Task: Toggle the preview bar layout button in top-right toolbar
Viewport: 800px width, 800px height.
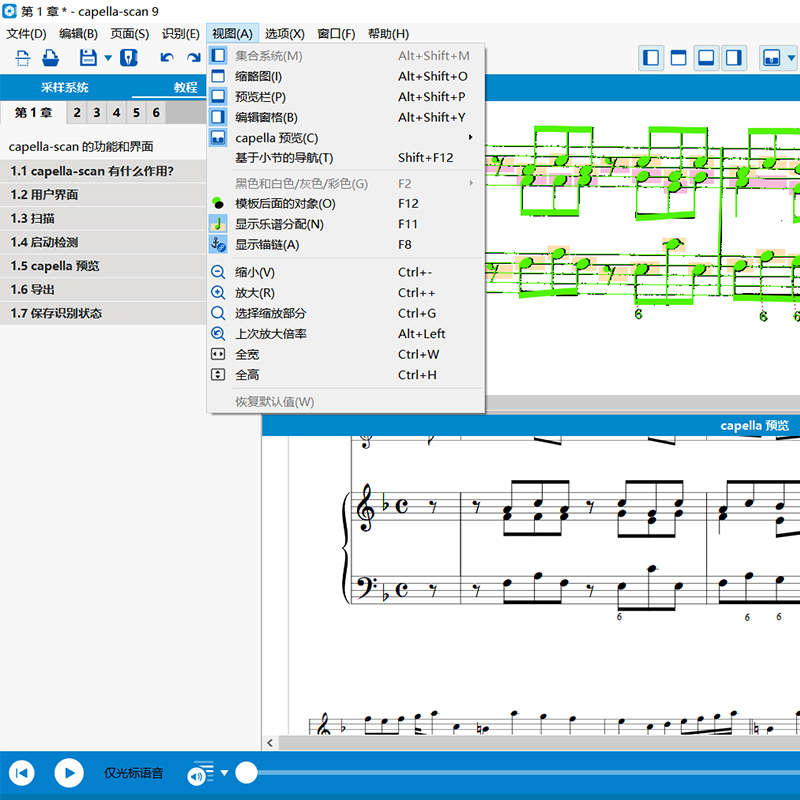Action: (706, 58)
